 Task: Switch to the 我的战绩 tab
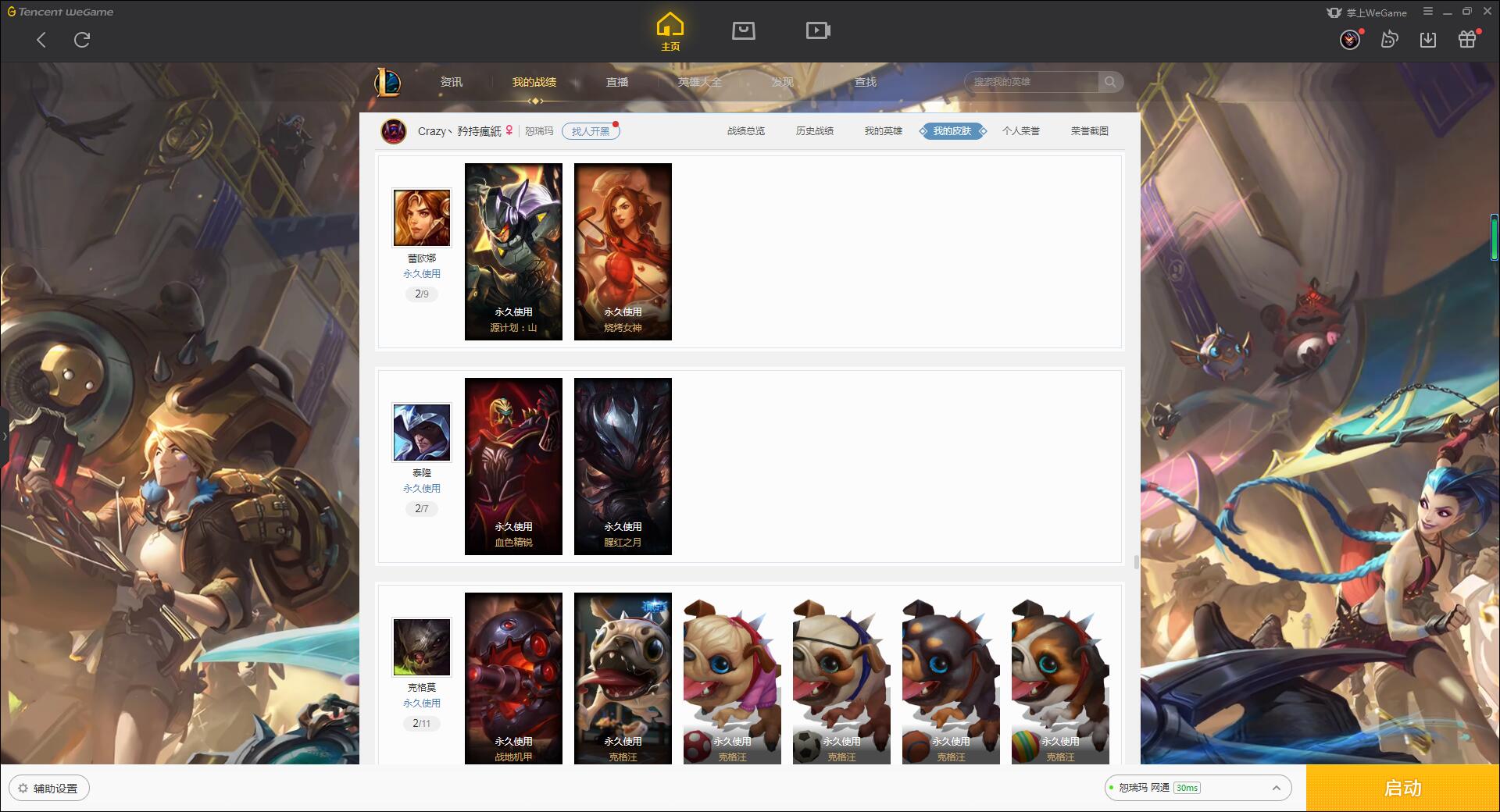[534, 82]
